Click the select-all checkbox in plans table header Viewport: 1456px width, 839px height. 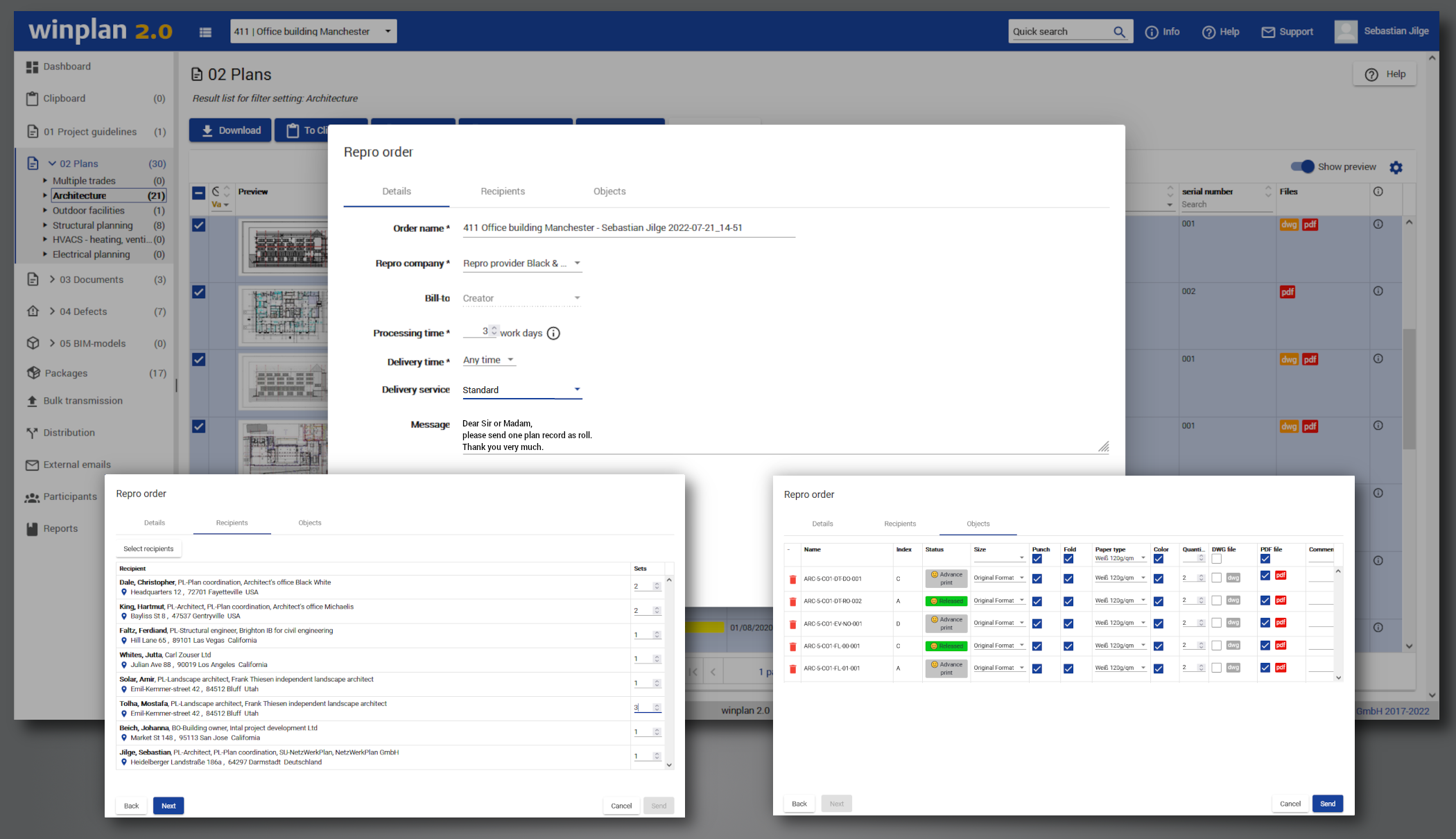pos(199,193)
